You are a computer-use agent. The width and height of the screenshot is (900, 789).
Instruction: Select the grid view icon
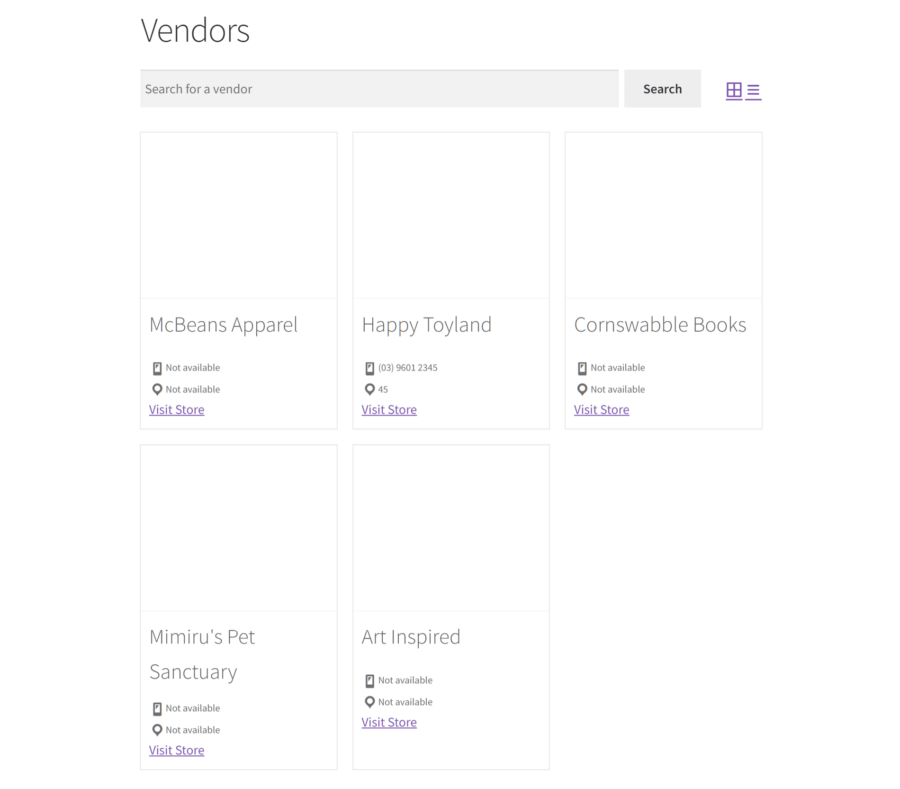[735, 90]
